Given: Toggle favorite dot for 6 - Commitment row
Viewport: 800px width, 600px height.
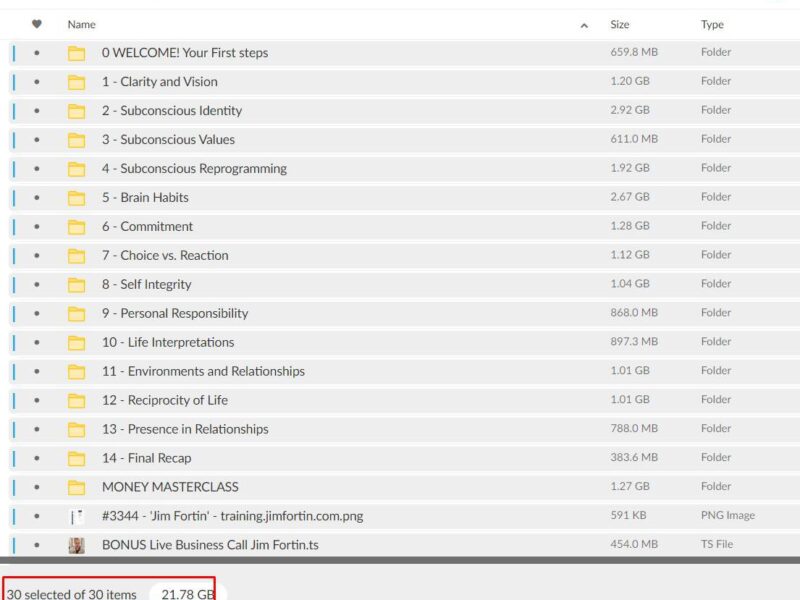Looking at the screenshot, I should click(x=37, y=227).
